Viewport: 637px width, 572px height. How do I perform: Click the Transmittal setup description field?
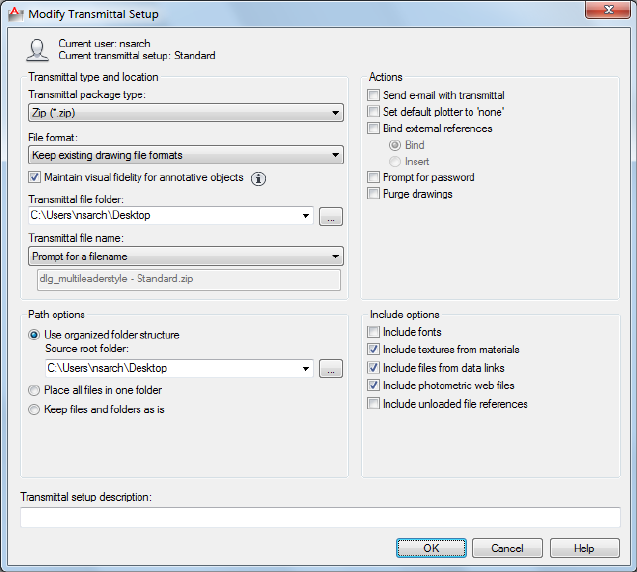coord(320,517)
